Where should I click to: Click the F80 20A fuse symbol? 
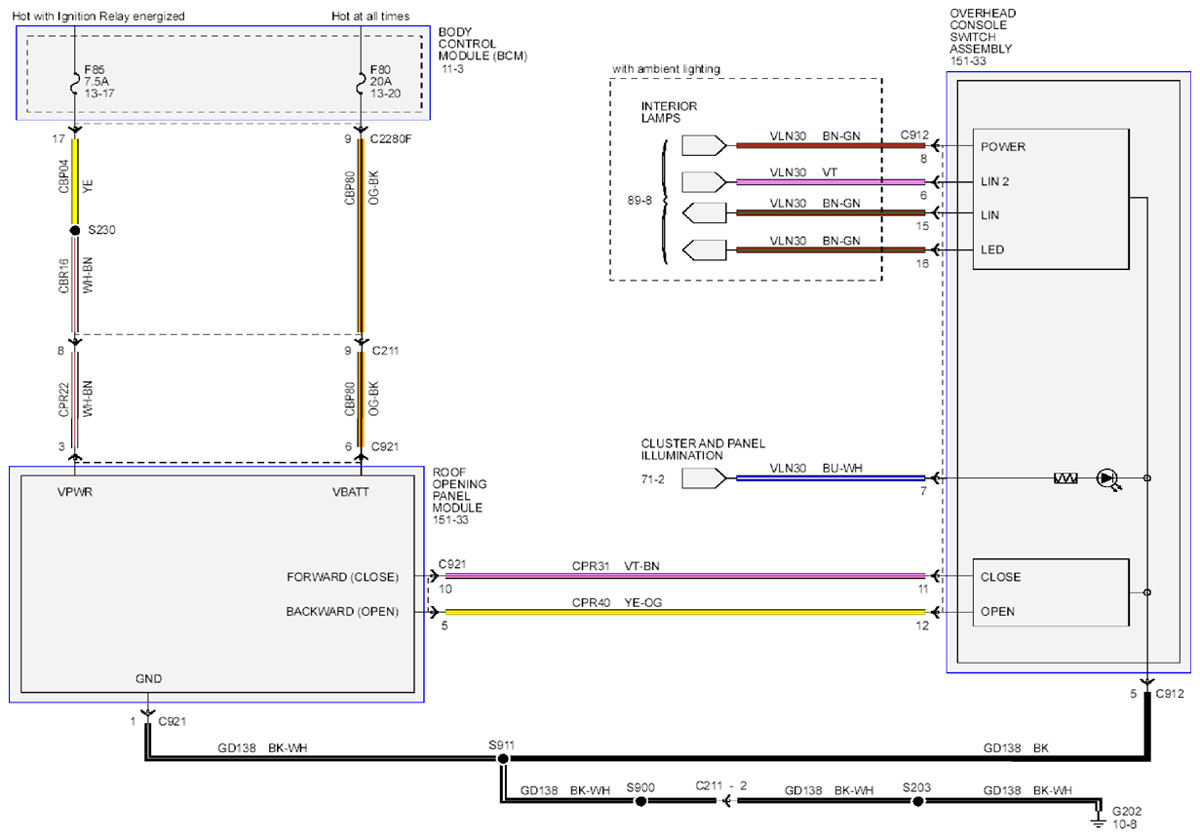click(x=361, y=78)
